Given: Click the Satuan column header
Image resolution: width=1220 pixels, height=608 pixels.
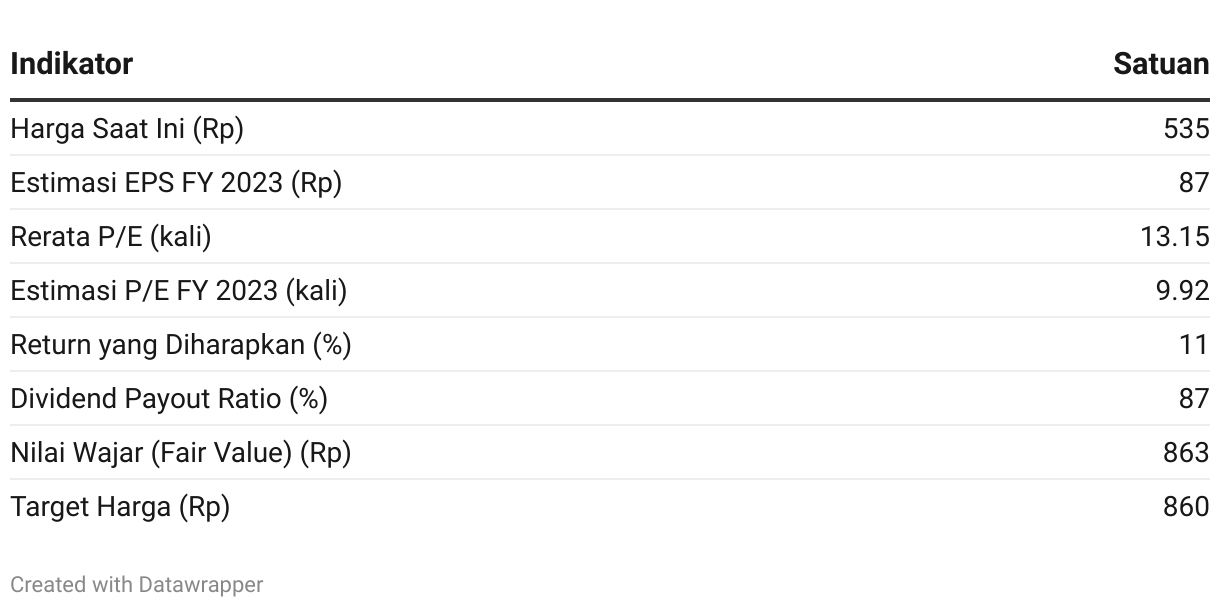Looking at the screenshot, I should 1161,64.
